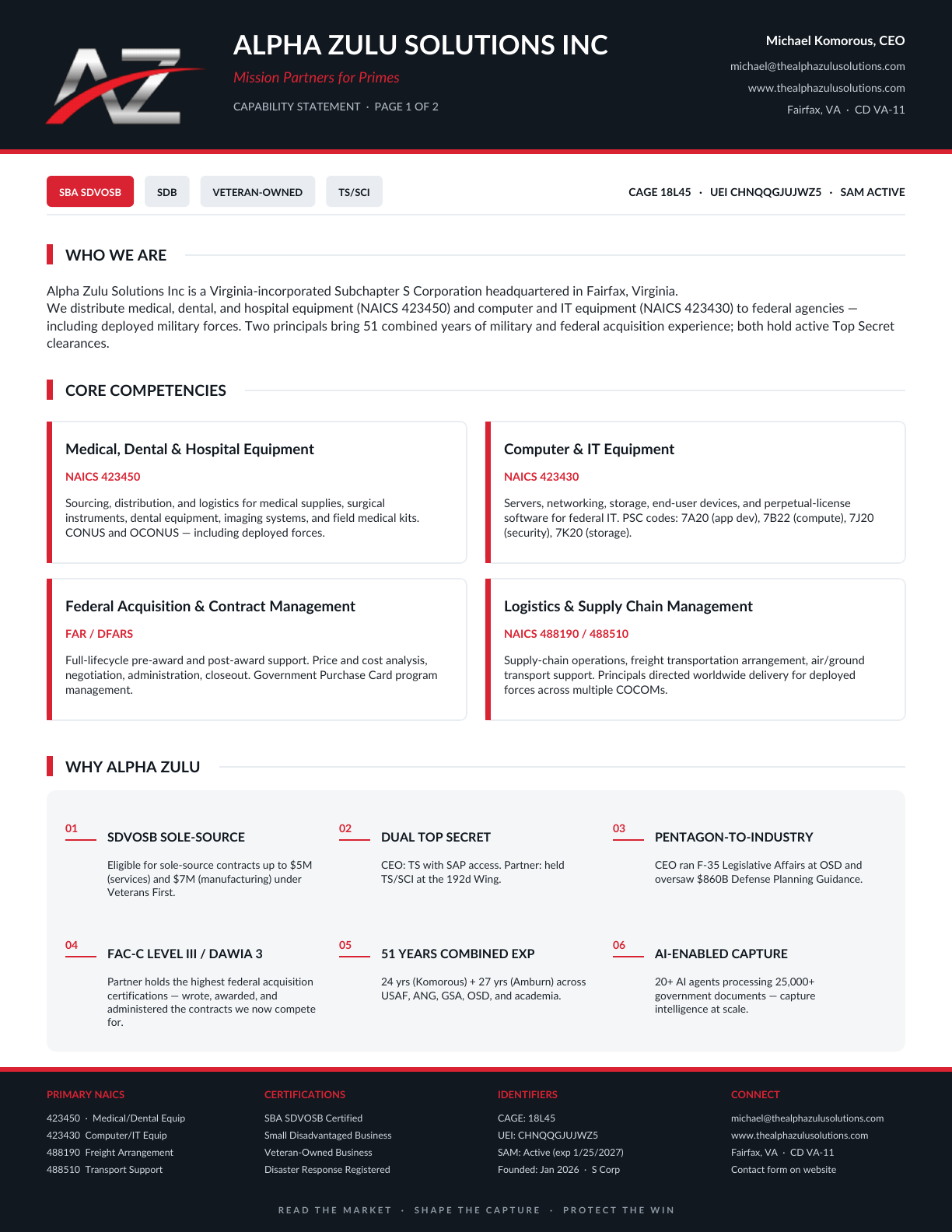Click the DUAL TOP SECRET item heading
Screen dimensions: 952x1232
point(436,837)
